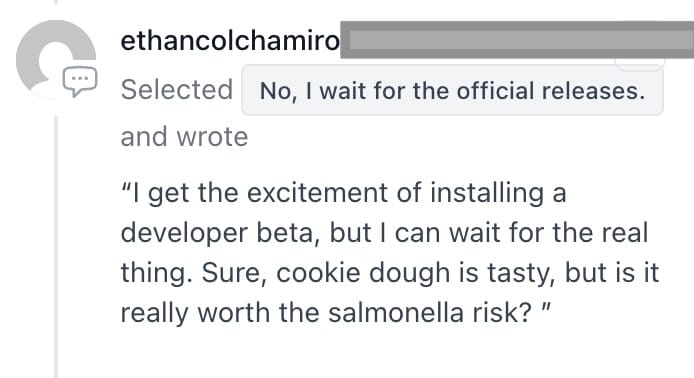Click the word 'Sure,' in the comment
This screenshot has height=378, width=694.
(234, 274)
